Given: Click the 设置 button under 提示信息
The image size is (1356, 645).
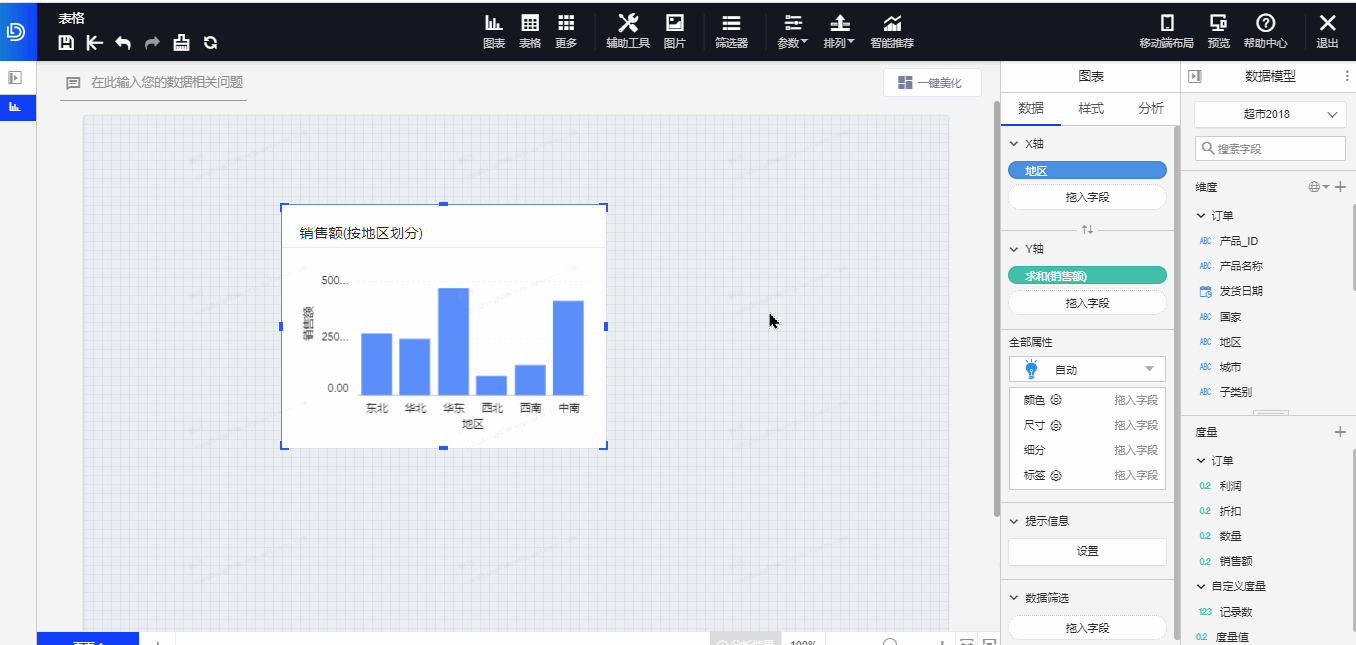Looking at the screenshot, I should pos(1087,551).
